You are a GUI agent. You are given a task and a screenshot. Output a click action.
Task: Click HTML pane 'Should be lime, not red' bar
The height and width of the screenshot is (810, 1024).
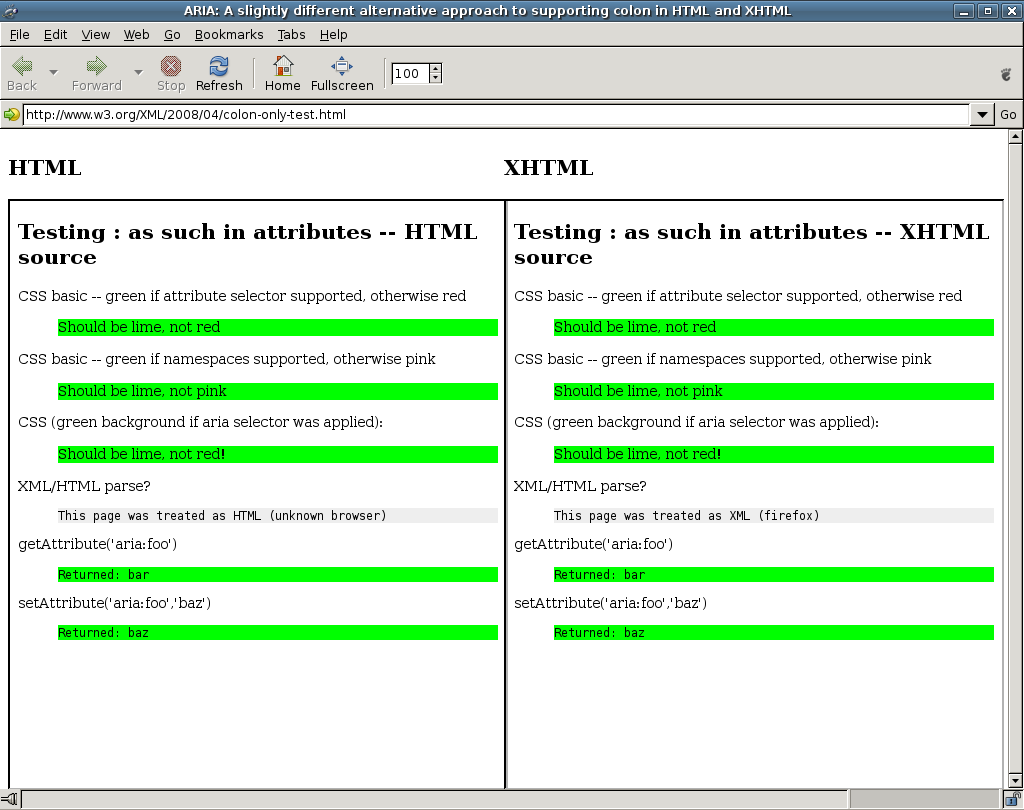pyautogui.click(x=278, y=327)
